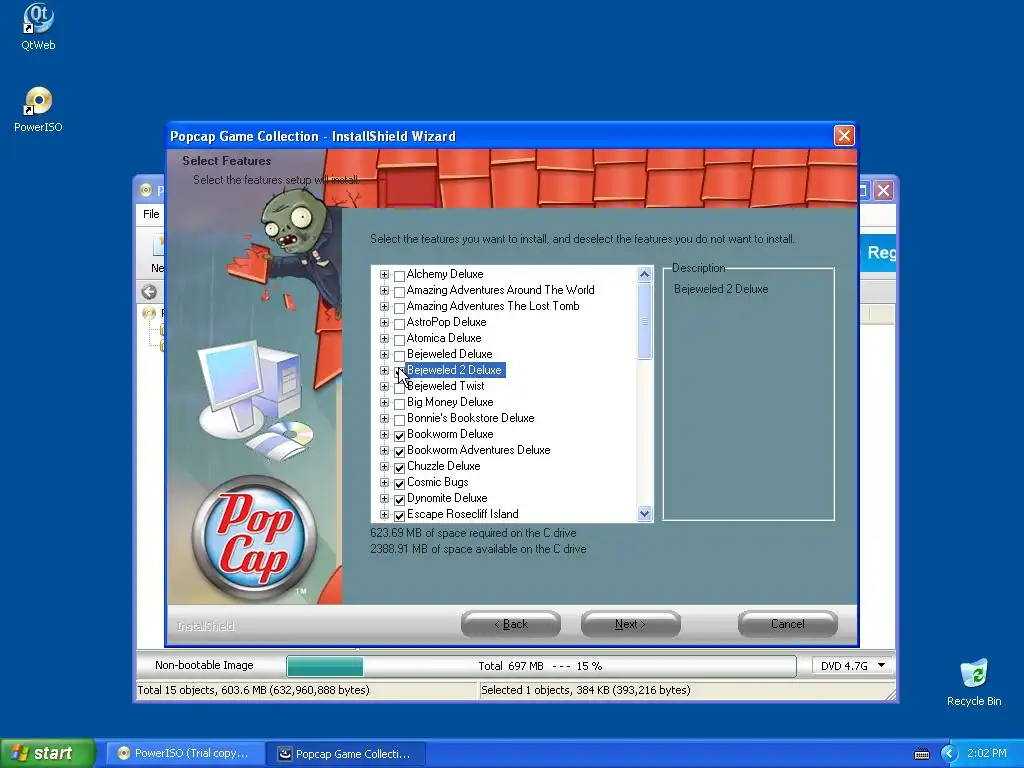
Task: Click the Start button
Action: (x=47, y=753)
